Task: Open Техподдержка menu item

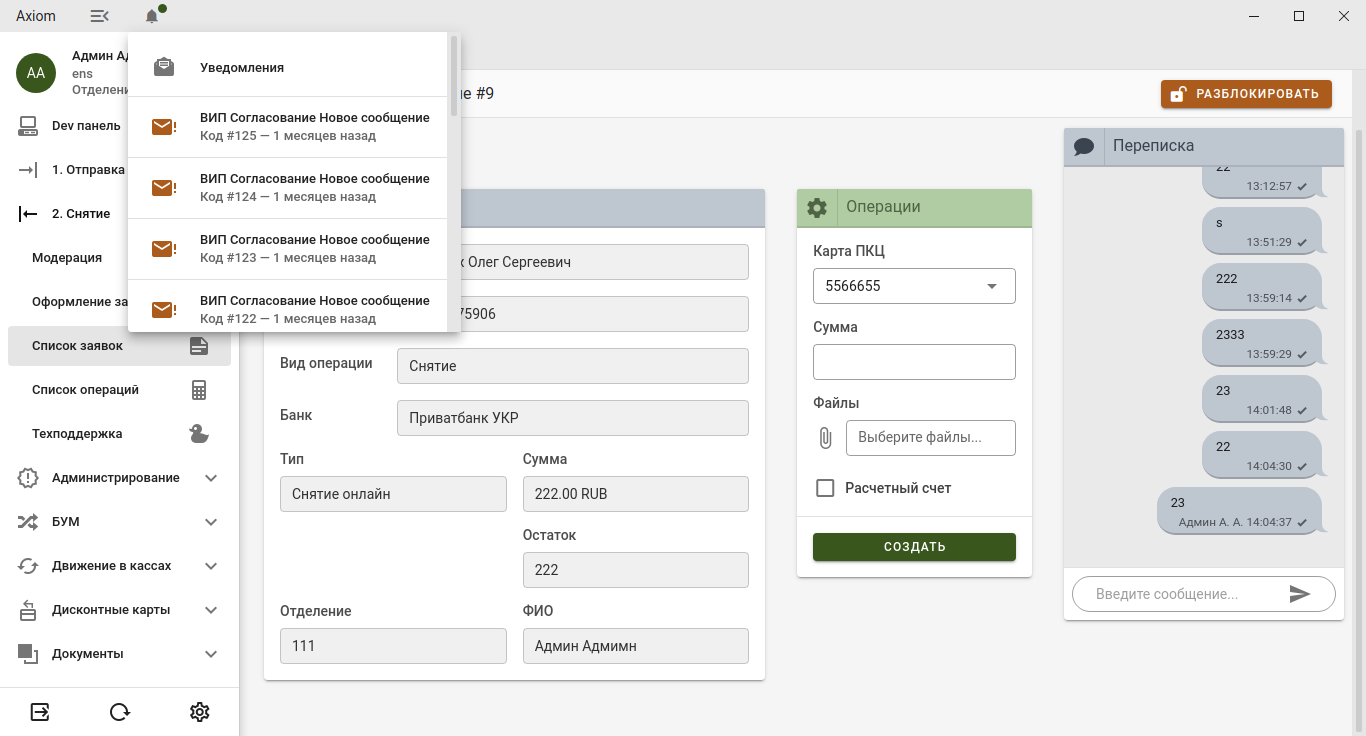Action: click(119, 434)
